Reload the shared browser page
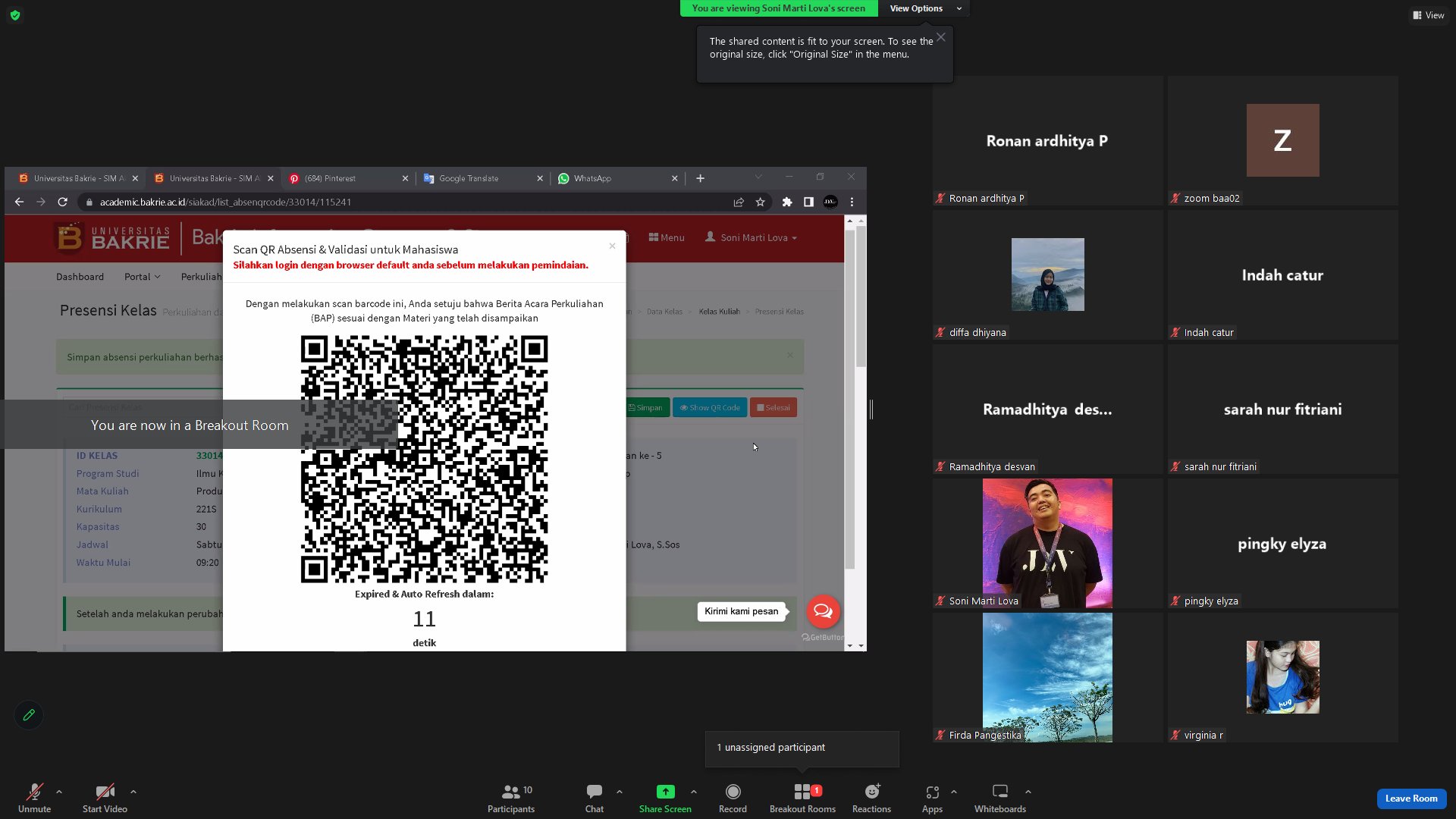 coord(63,202)
